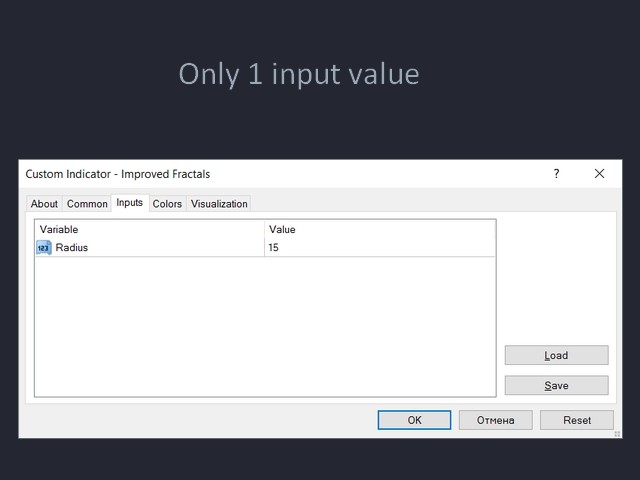Go to the Colors tab
Viewport: 640px width, 480px height.
click(x=167, y=204)
